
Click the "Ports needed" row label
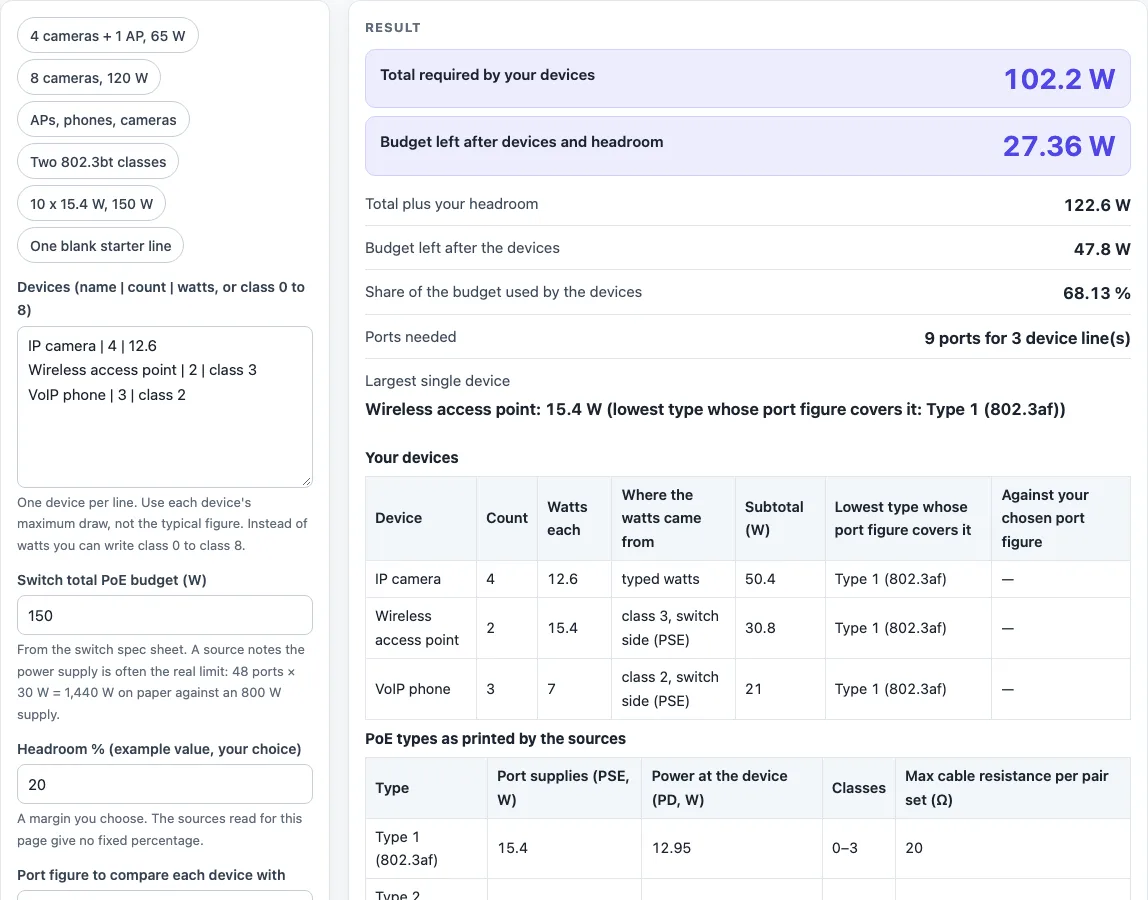[x=411, y=337]
